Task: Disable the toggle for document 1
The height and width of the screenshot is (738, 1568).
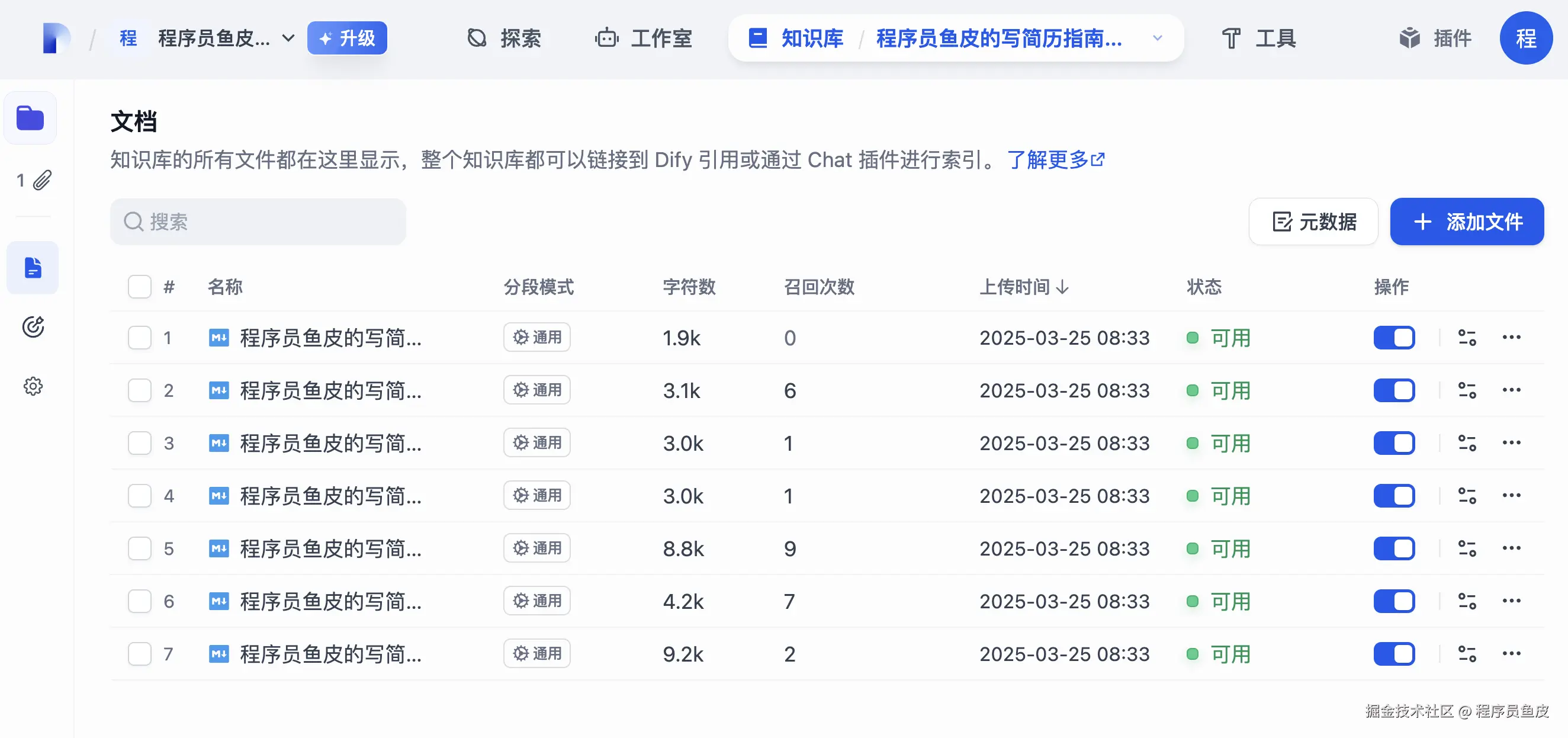Action: (x=1394, y=338)
